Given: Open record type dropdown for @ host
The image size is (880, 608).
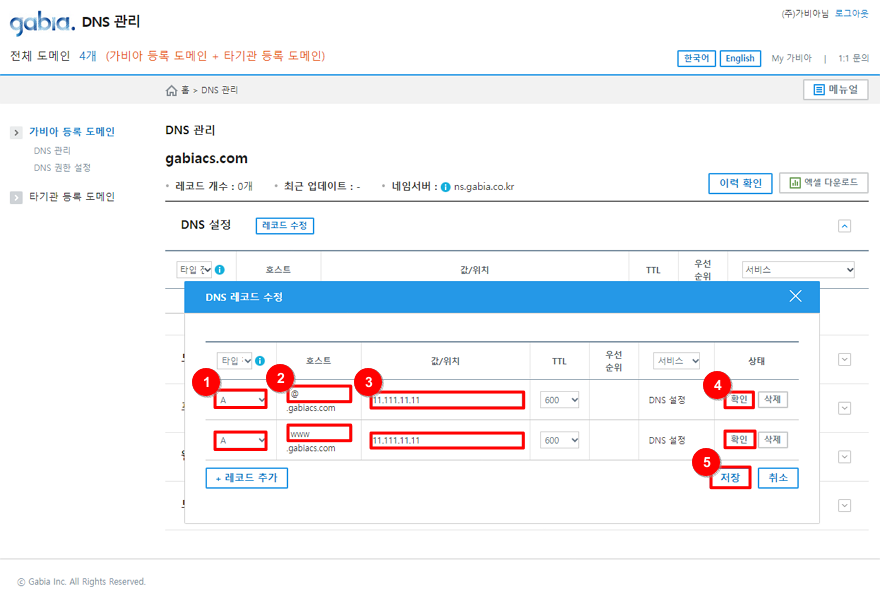Looking at the screenshot, I should click(x=241, y=400).
